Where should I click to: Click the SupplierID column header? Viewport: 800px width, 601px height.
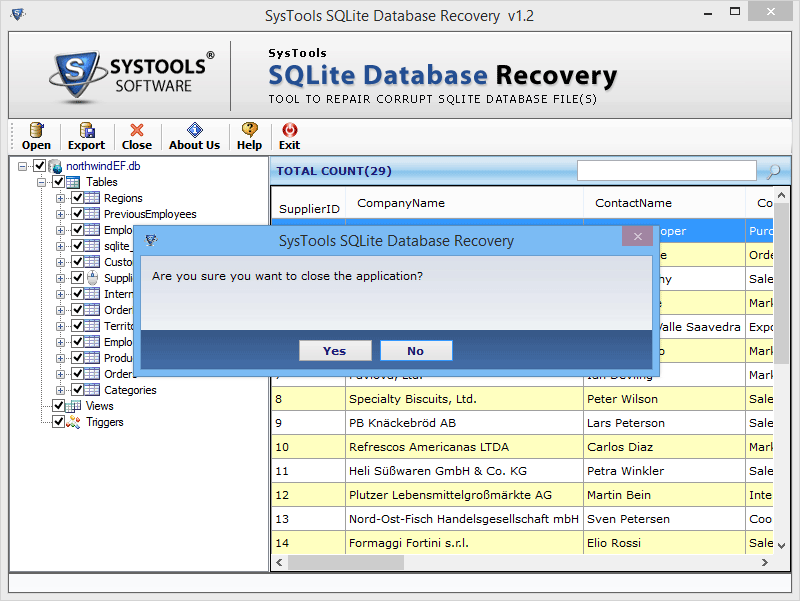309,204
